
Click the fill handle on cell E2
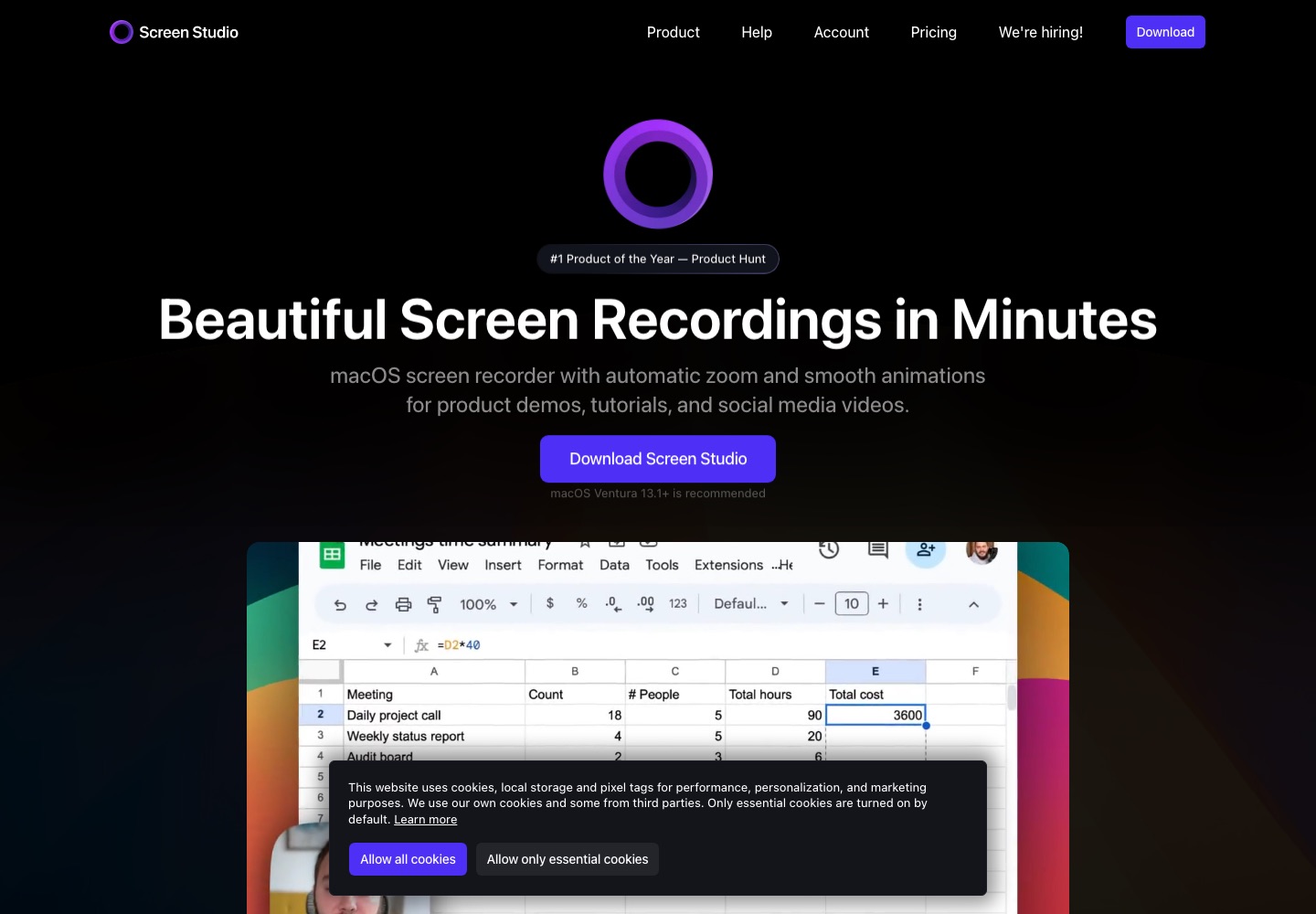926,726
